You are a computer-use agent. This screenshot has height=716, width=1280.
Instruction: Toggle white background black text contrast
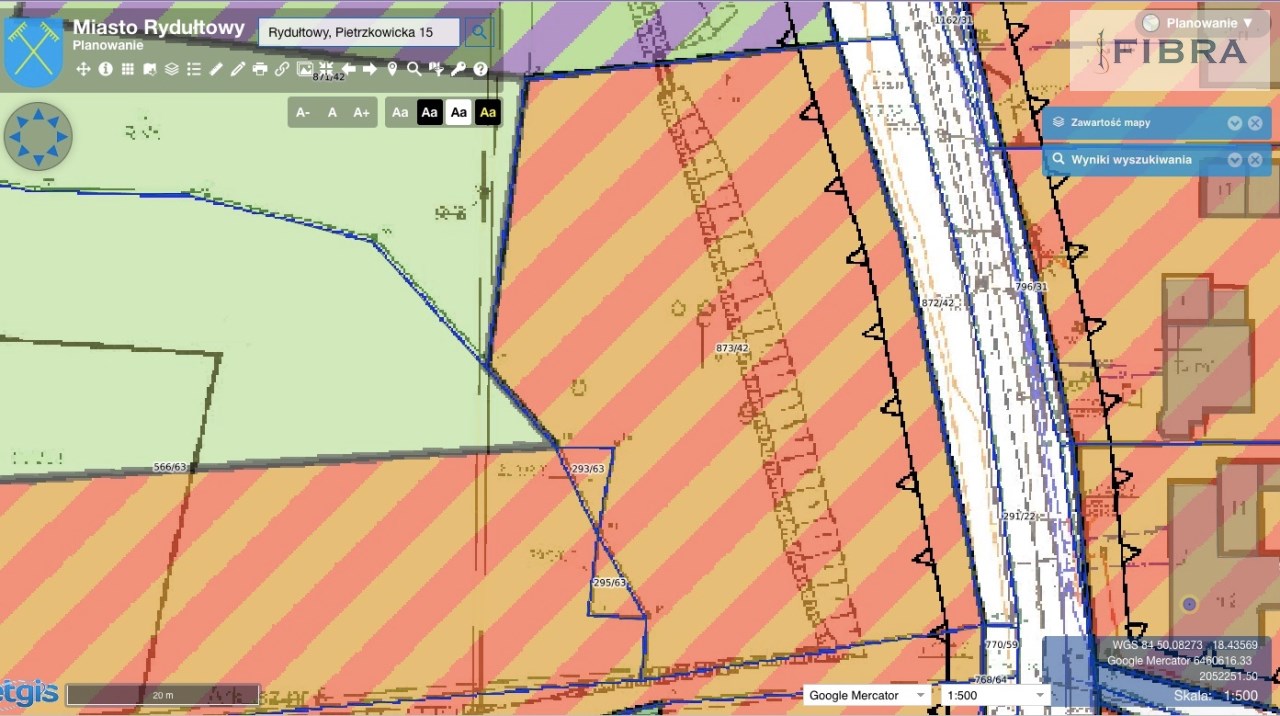(458, 112)
